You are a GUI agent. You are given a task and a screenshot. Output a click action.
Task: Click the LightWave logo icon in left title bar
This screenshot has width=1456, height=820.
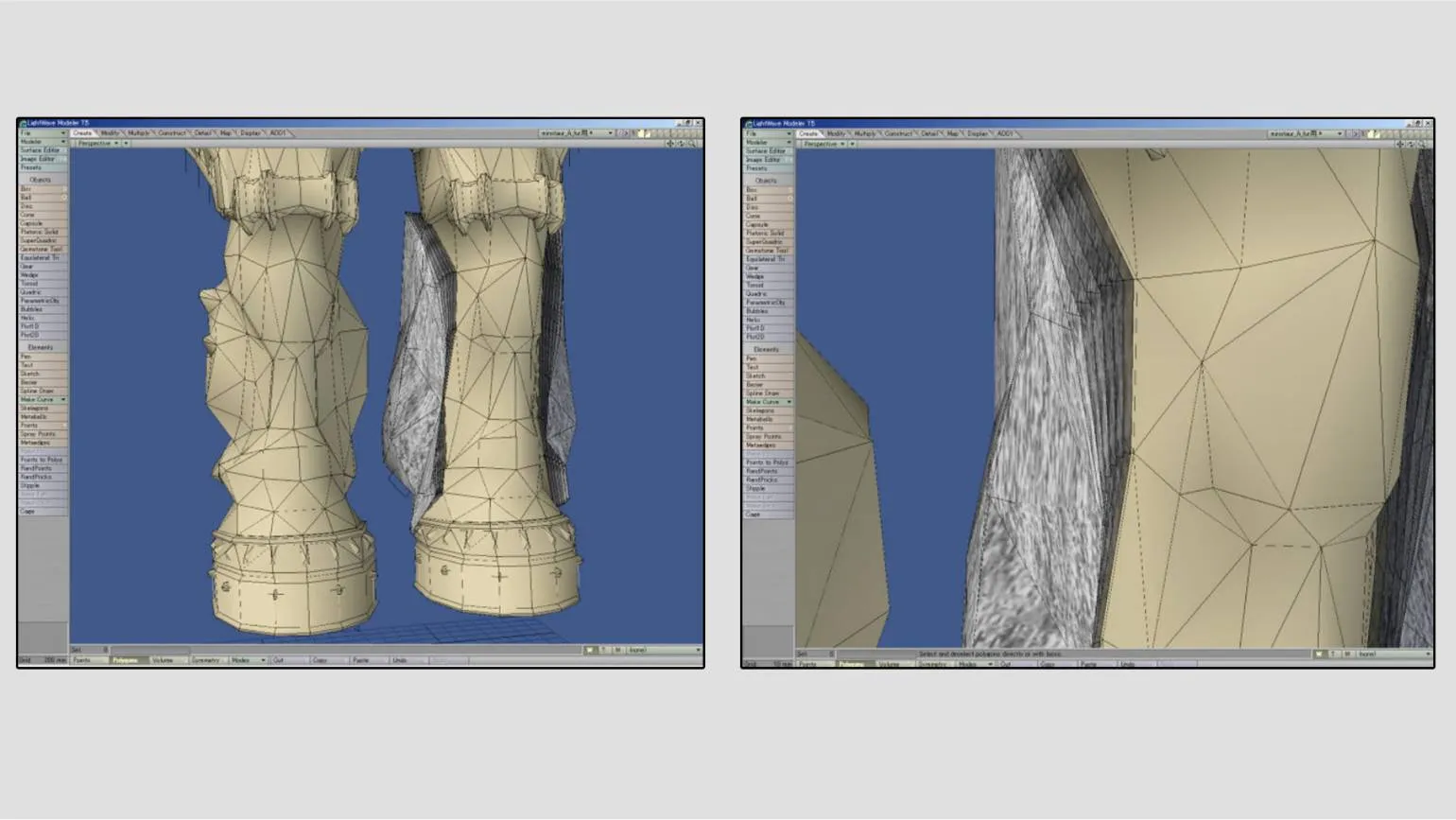[x=23, y=123]
